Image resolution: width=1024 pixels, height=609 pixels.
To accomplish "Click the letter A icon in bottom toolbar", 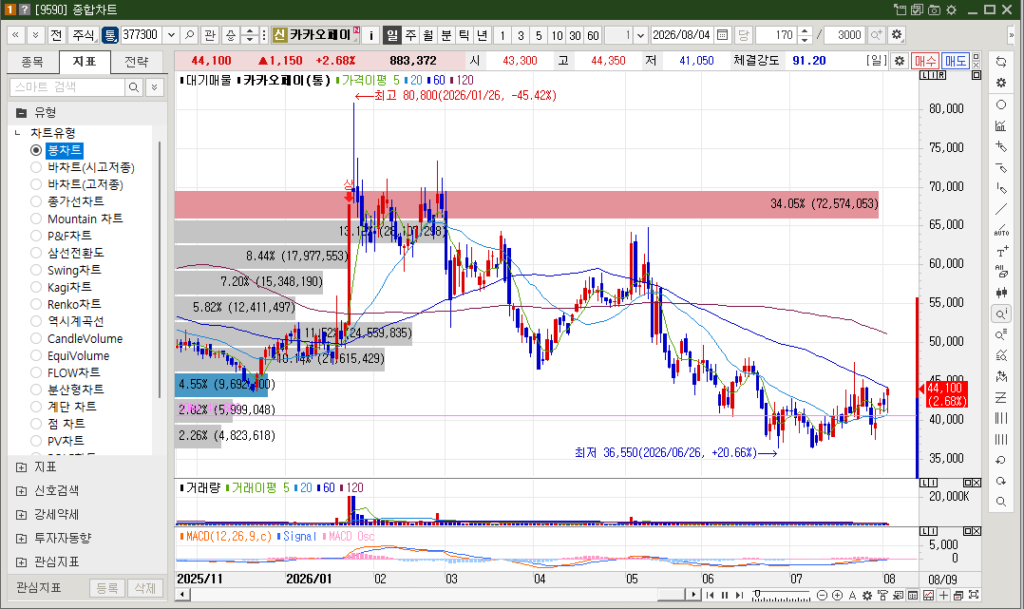I will [x=852, y=595].
